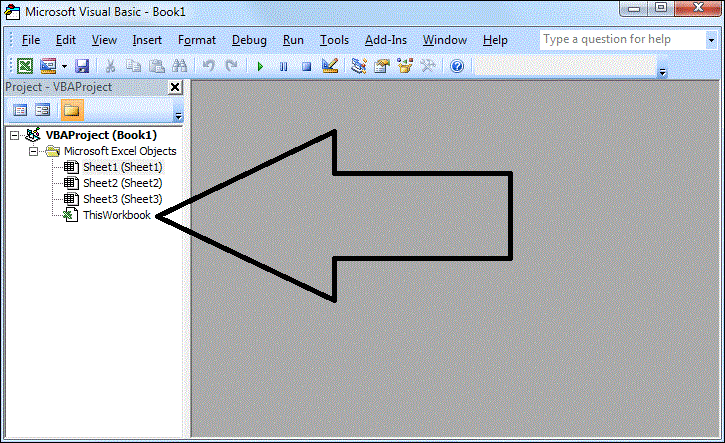The image size is (725, 443).
Task: Select Sheet3 (Sheet3) in the project tree
Action: (x=123, y=199)
